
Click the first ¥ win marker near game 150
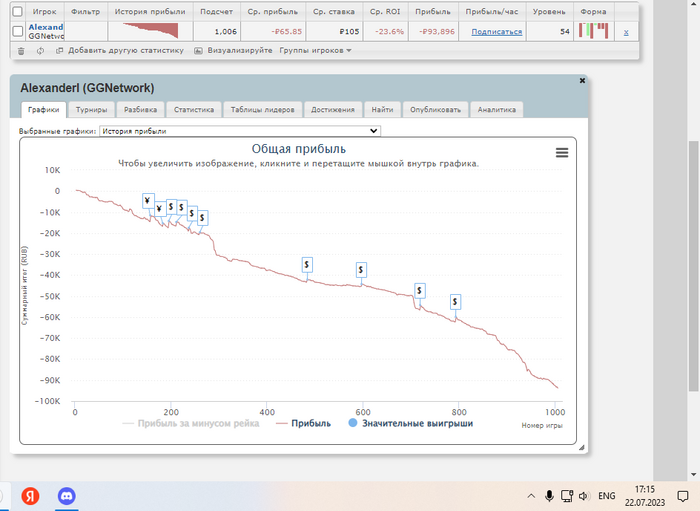(148, 201)
